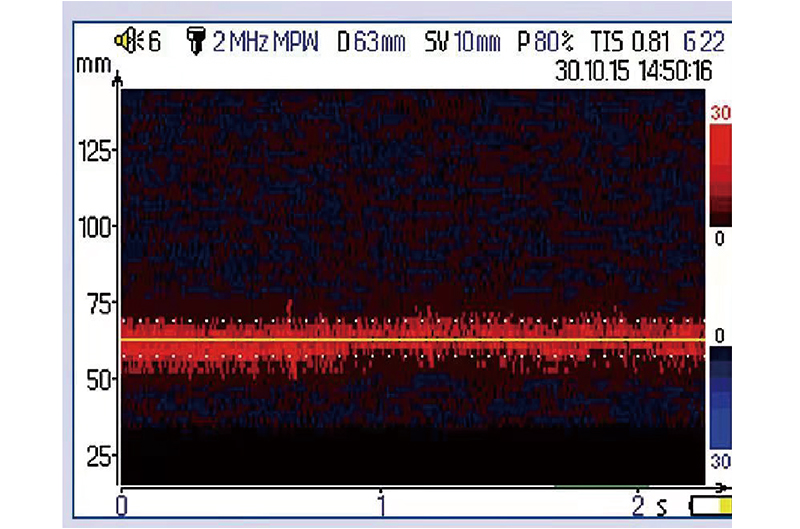Click the 2 s time axis mark
800x529 pixels.
[x=645, y=503]
